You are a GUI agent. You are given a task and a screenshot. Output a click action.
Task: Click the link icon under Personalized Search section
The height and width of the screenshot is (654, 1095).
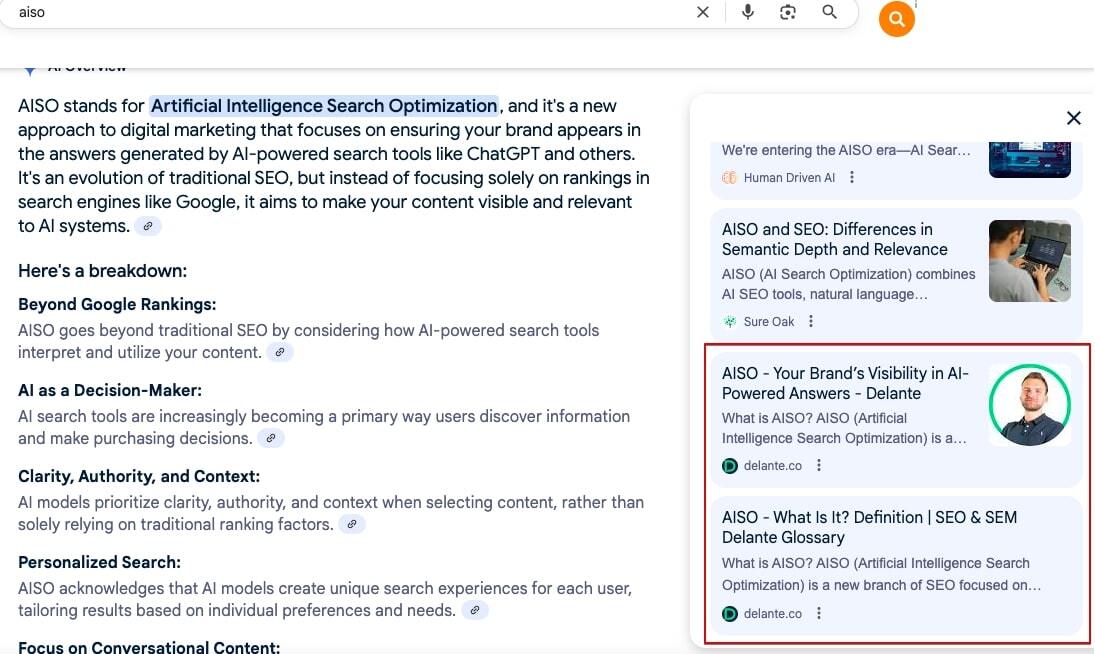pyautogui.click(x=475, y=609)
